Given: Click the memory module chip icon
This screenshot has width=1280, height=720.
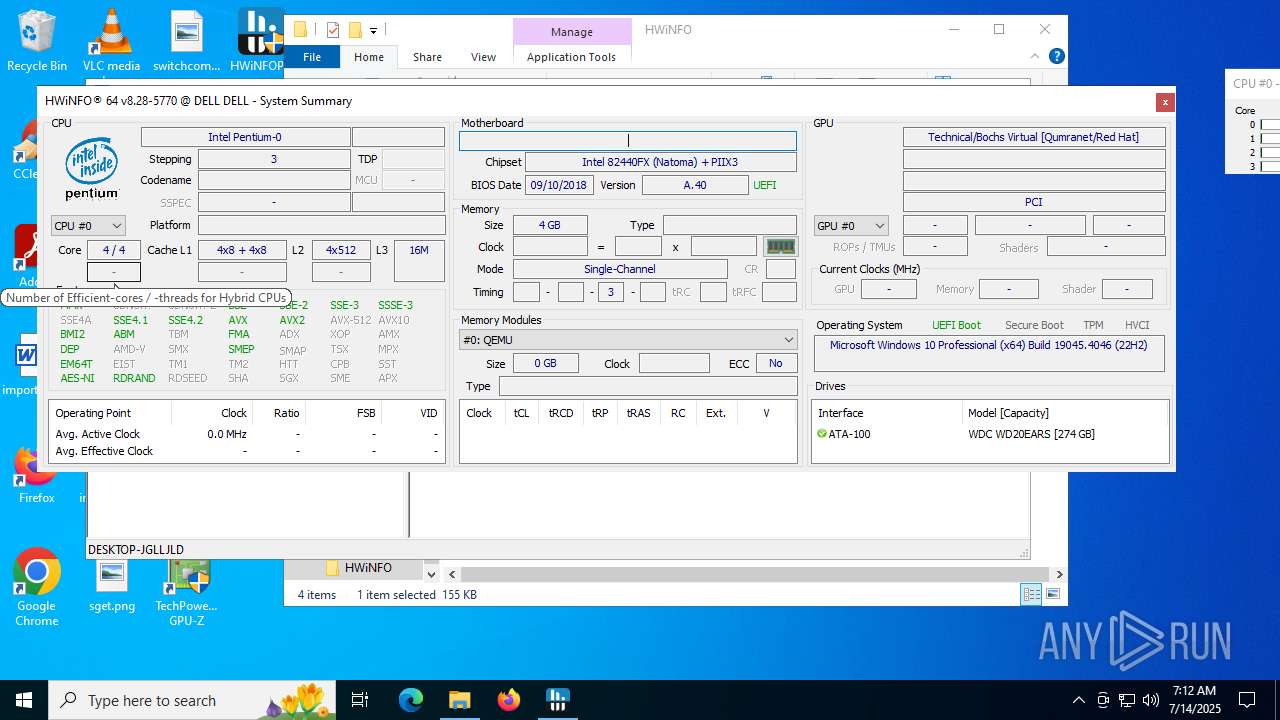Looking at the screenshot, I should 780,246.
